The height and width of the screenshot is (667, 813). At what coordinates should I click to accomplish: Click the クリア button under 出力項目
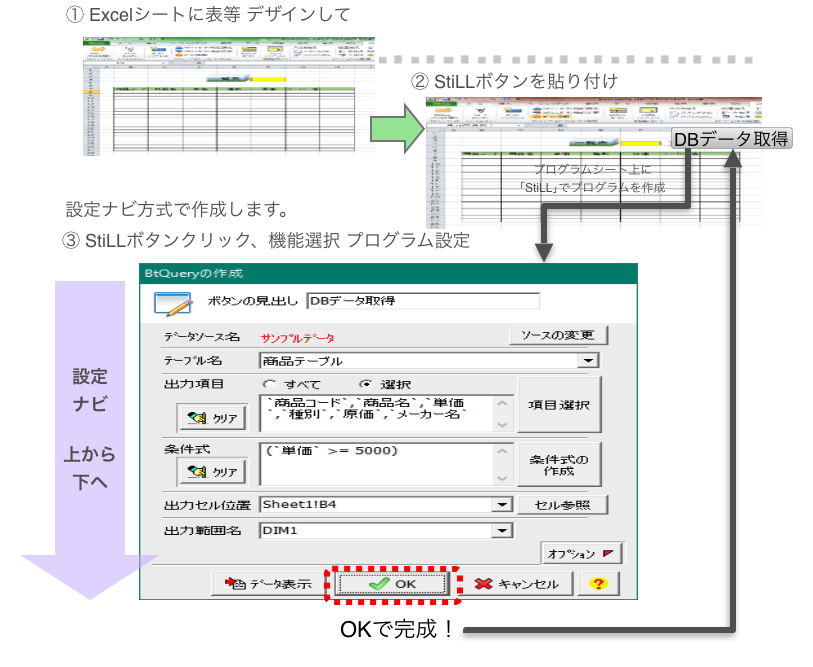point(213,418)
